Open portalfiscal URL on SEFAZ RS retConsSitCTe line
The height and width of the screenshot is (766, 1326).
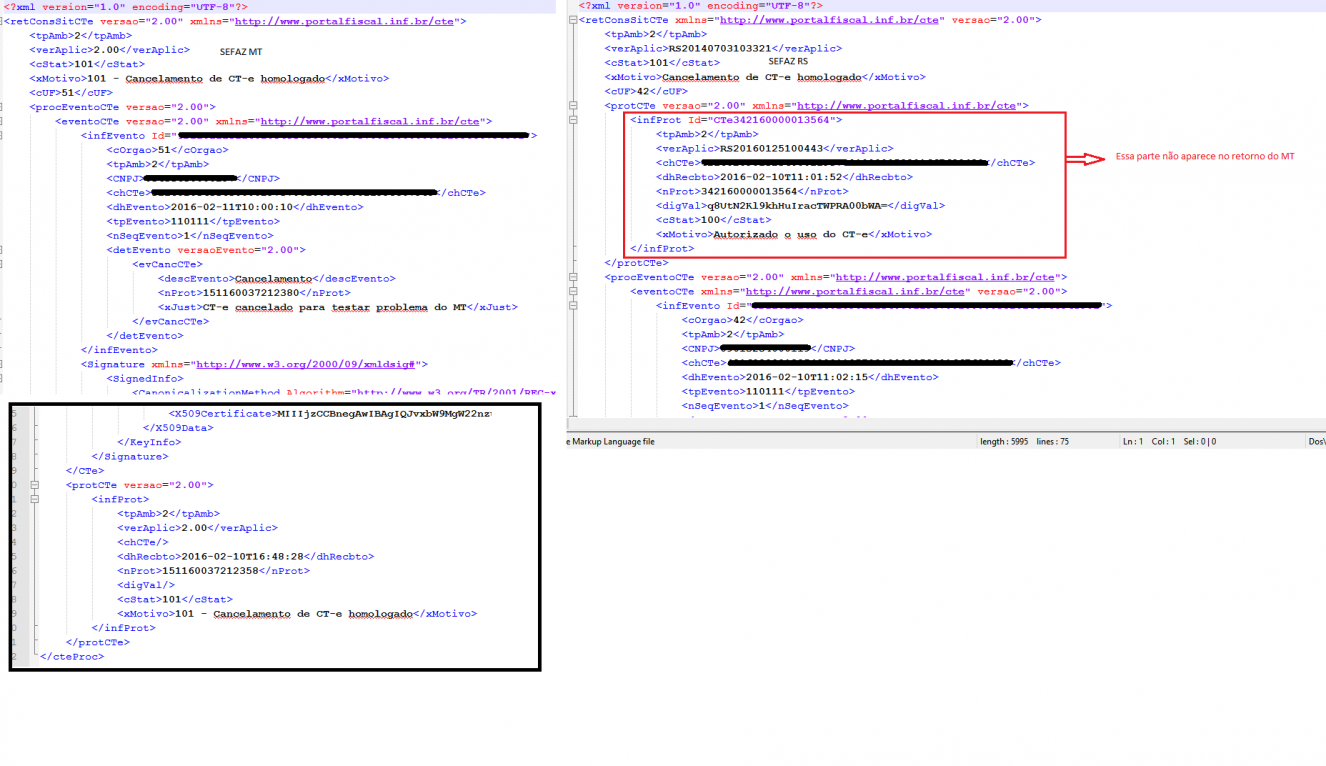pos(829,20)
